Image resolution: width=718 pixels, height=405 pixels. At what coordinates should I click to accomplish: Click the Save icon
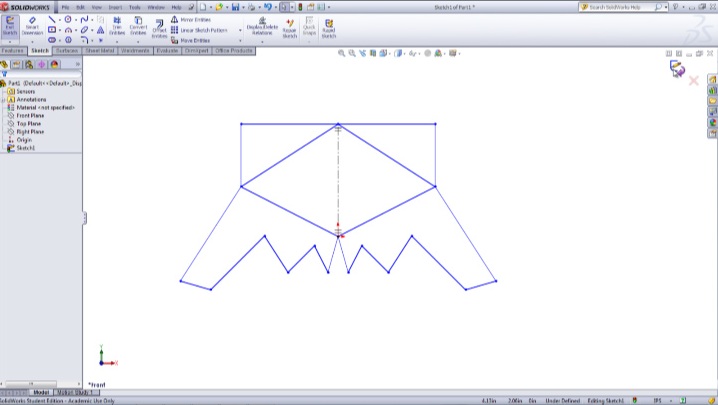coord(235,7)
